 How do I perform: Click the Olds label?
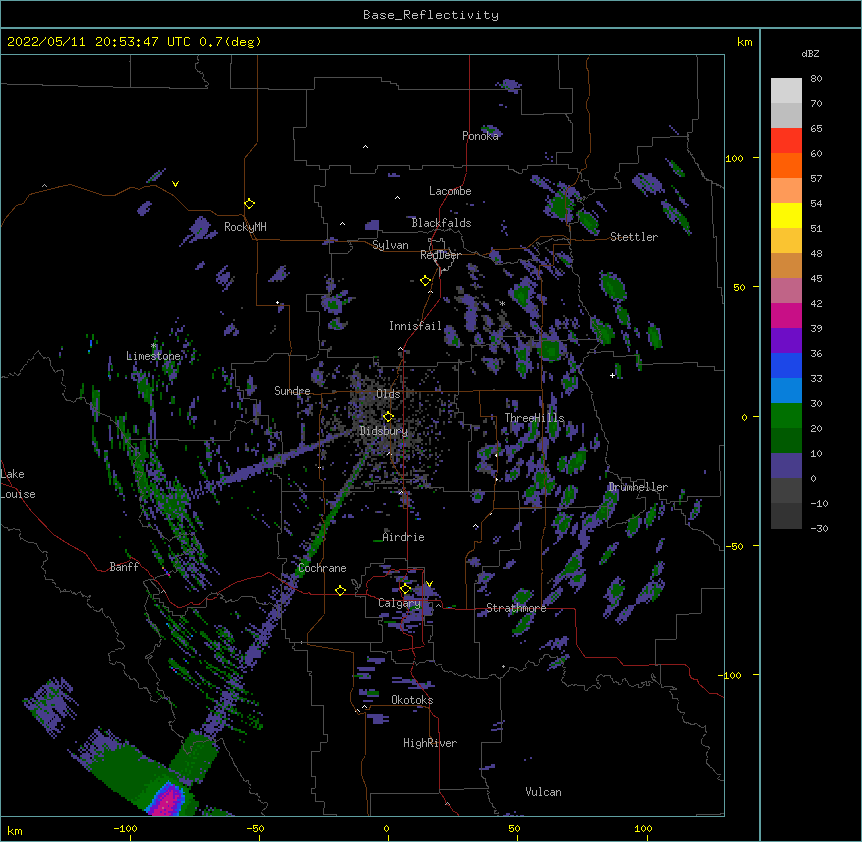click(388, 394)
